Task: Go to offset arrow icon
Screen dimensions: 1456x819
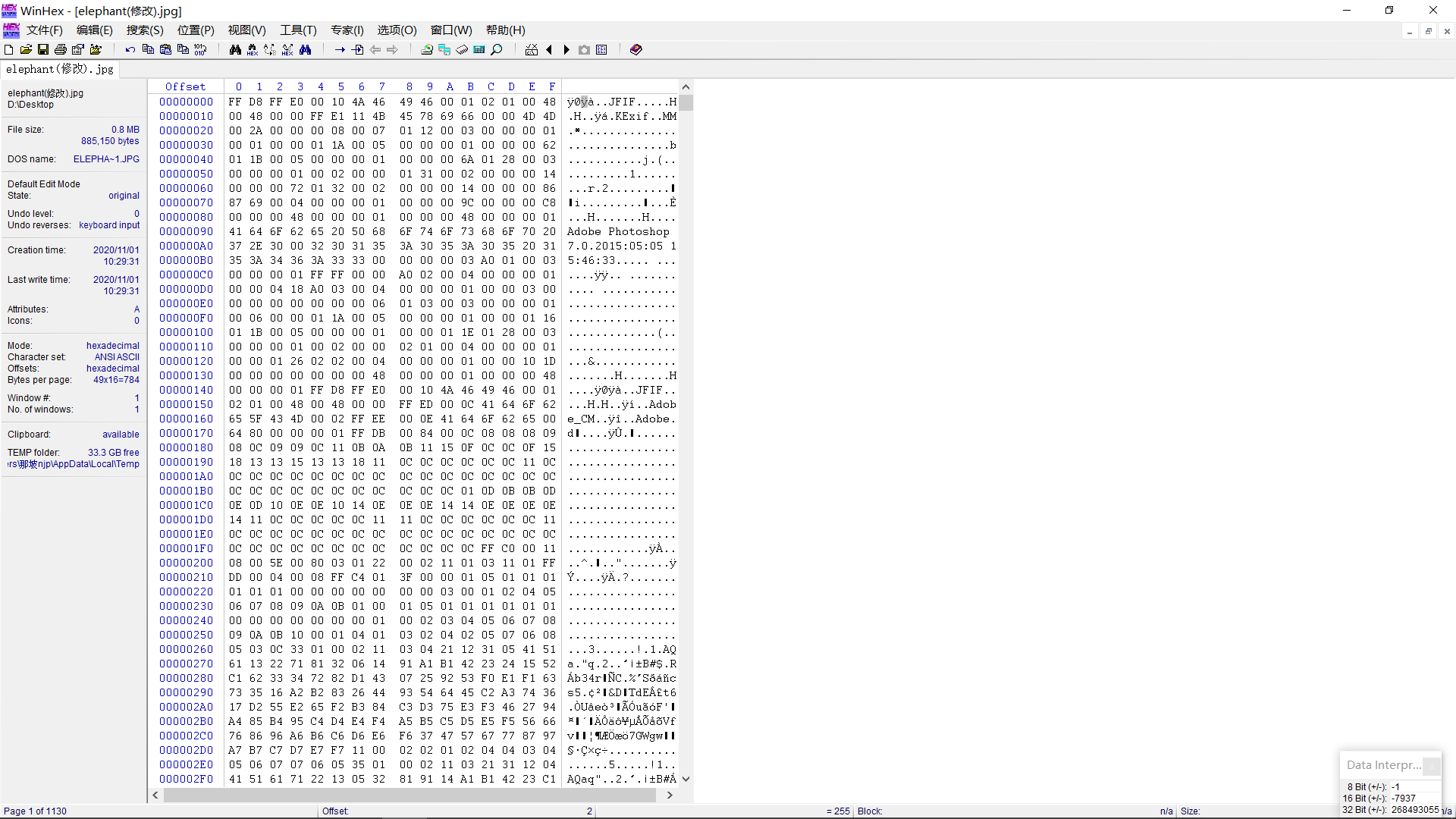Action: [x=340, y=50]
